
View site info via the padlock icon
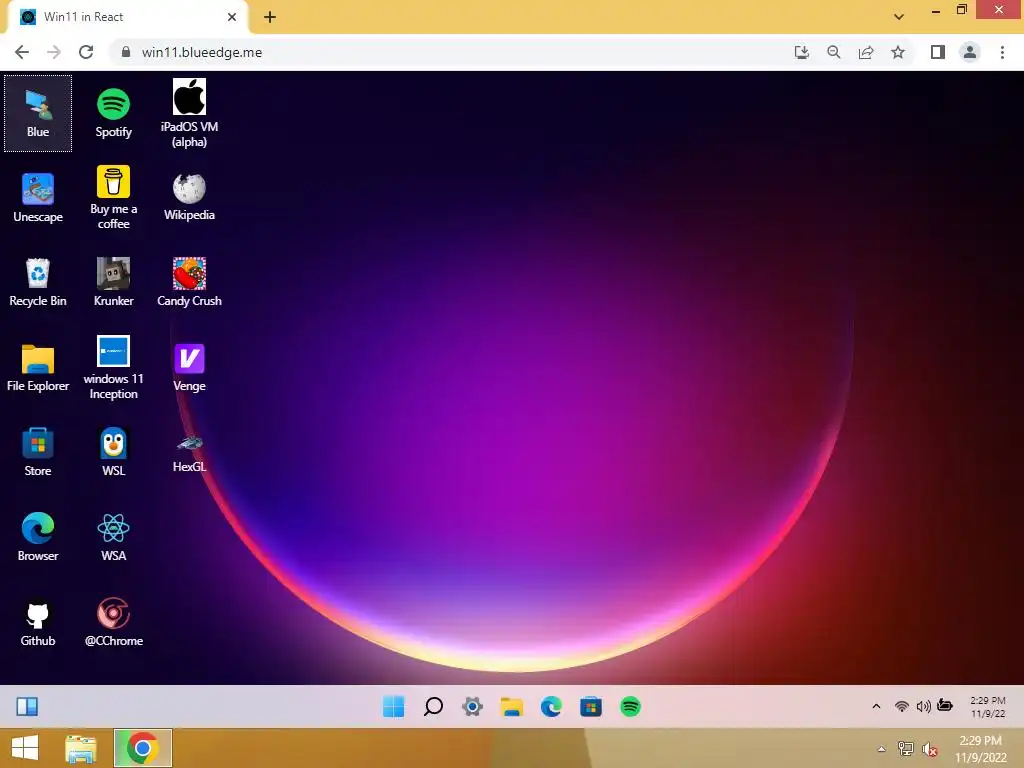(x=126, y=52)
